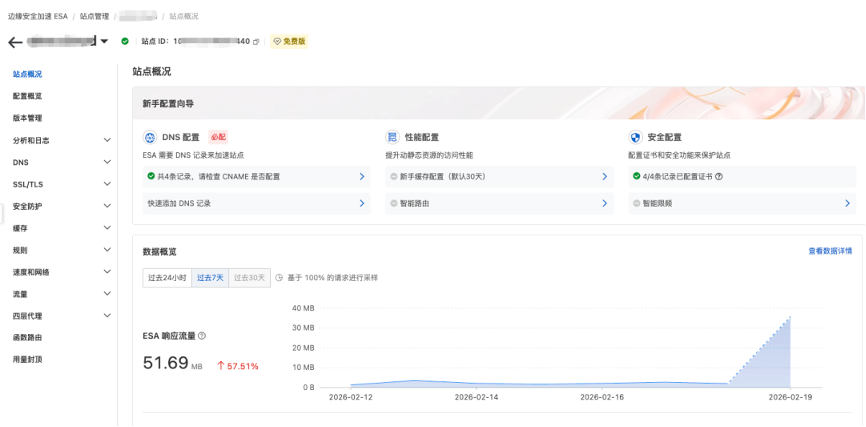Go to 站点管理 in the breadcrumb
Viewport: 866px width, 427px height.
96,17
